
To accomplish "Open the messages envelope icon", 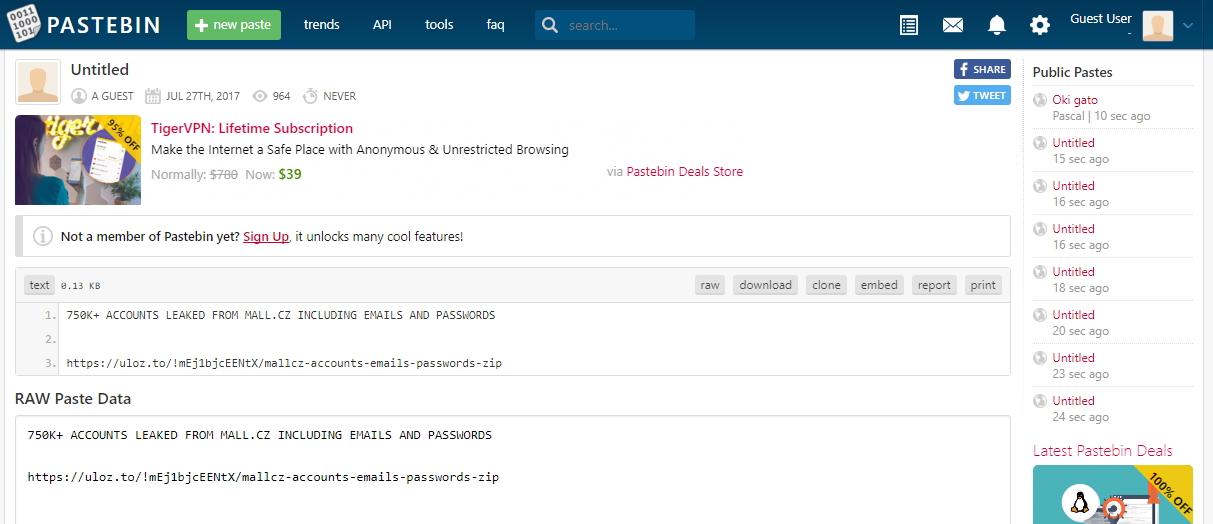I will click(x=953, y=25).
